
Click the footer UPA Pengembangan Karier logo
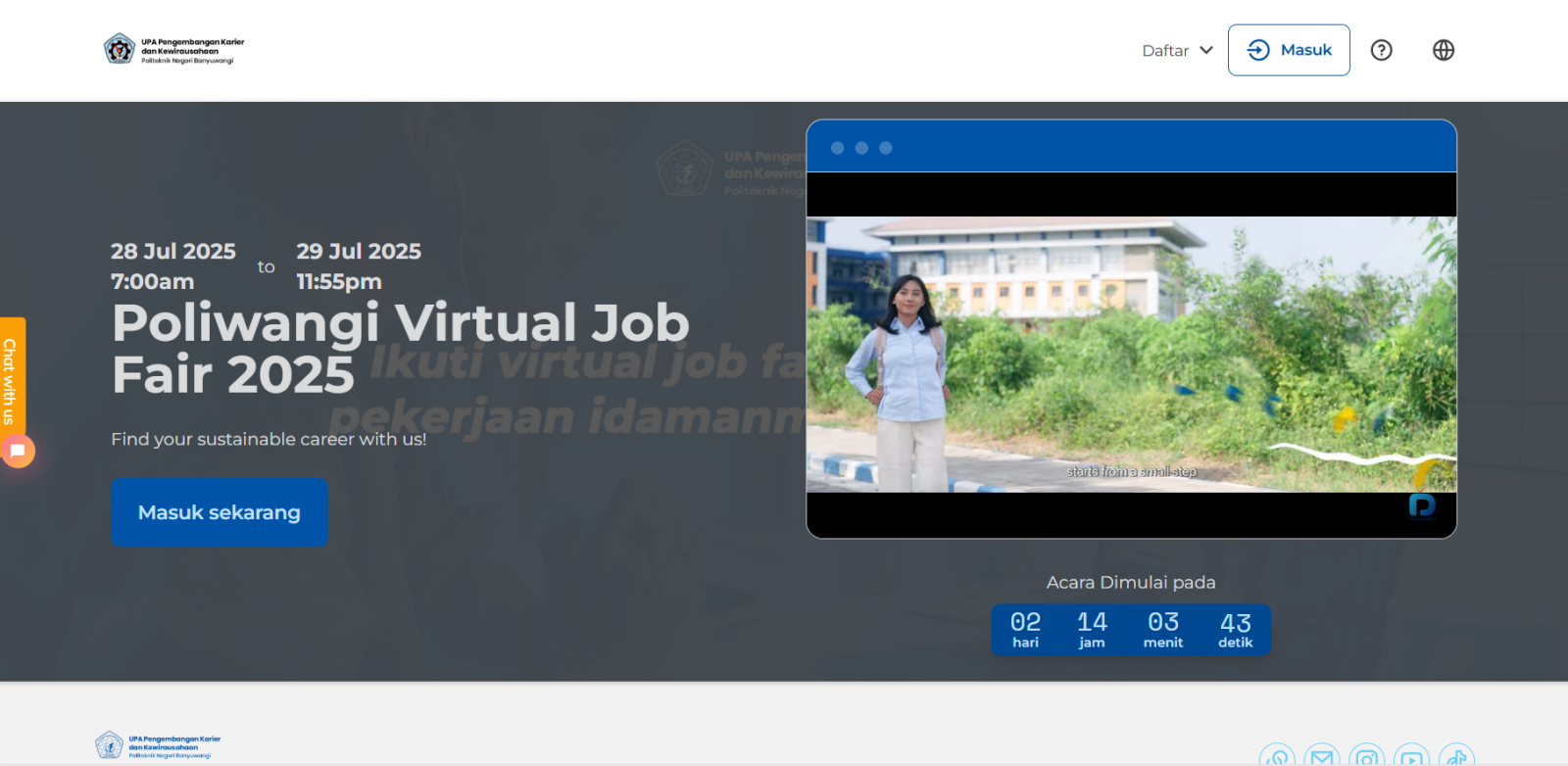158,745
